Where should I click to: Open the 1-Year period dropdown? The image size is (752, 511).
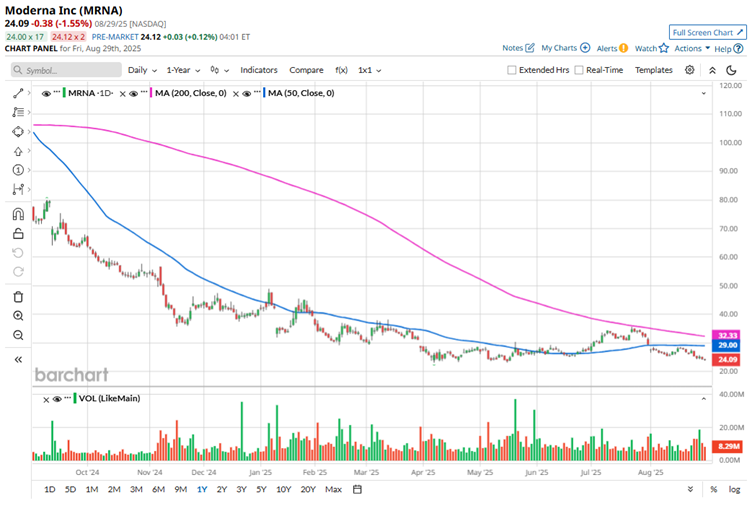tap(183, 70)
